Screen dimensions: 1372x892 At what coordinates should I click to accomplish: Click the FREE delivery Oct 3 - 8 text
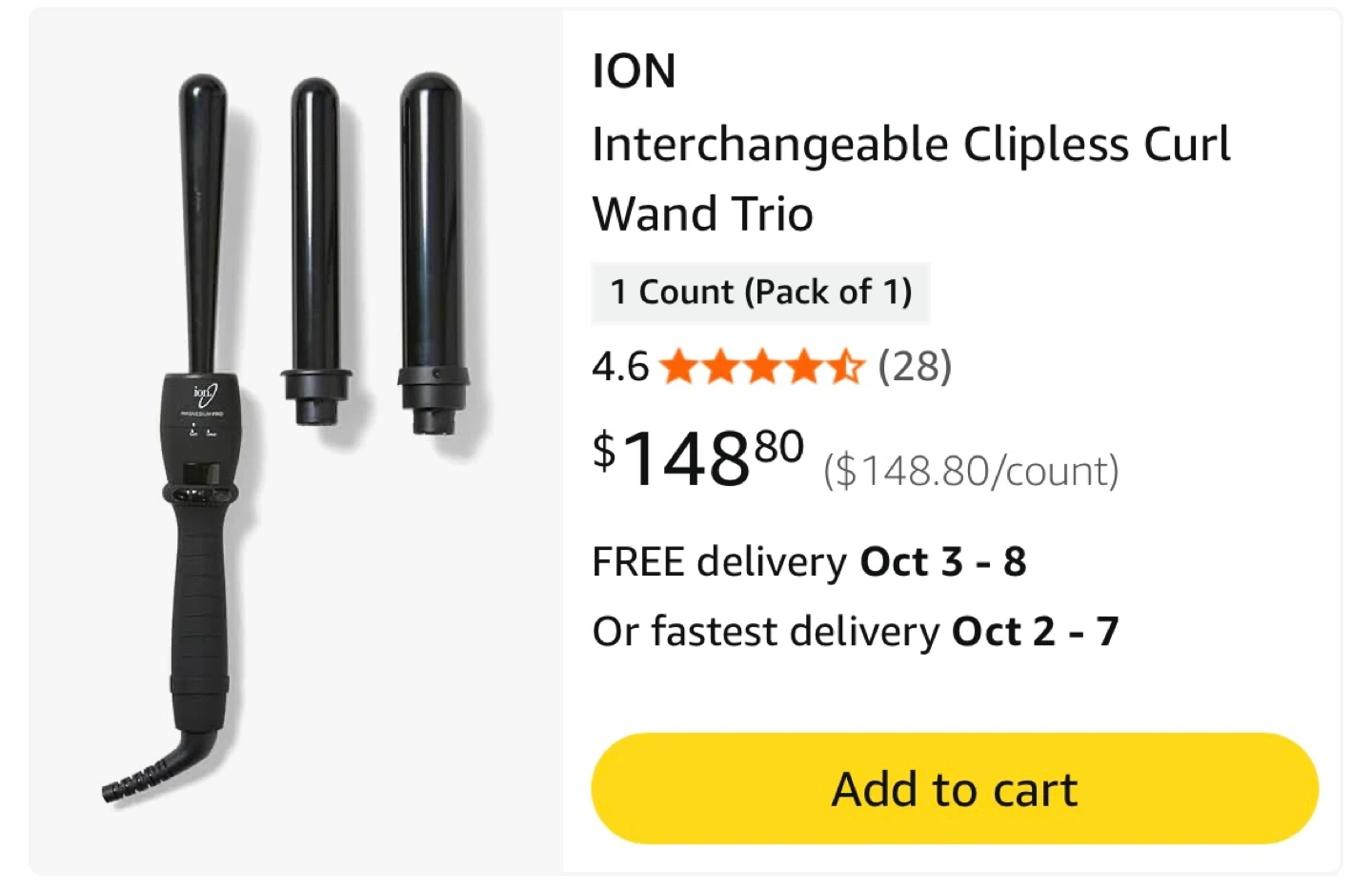point(809,561)
